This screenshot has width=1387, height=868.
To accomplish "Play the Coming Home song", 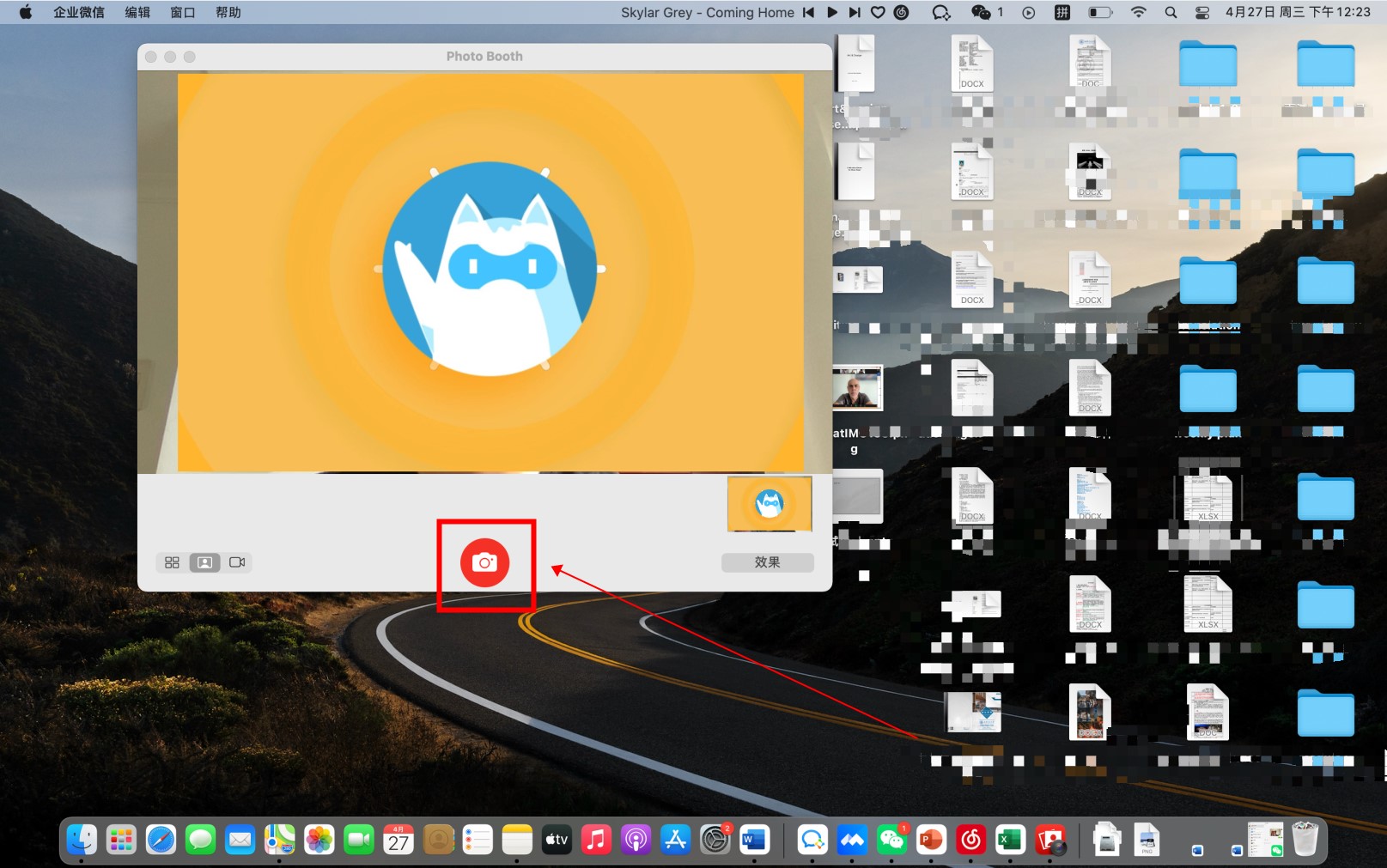I will pos(831,12).
